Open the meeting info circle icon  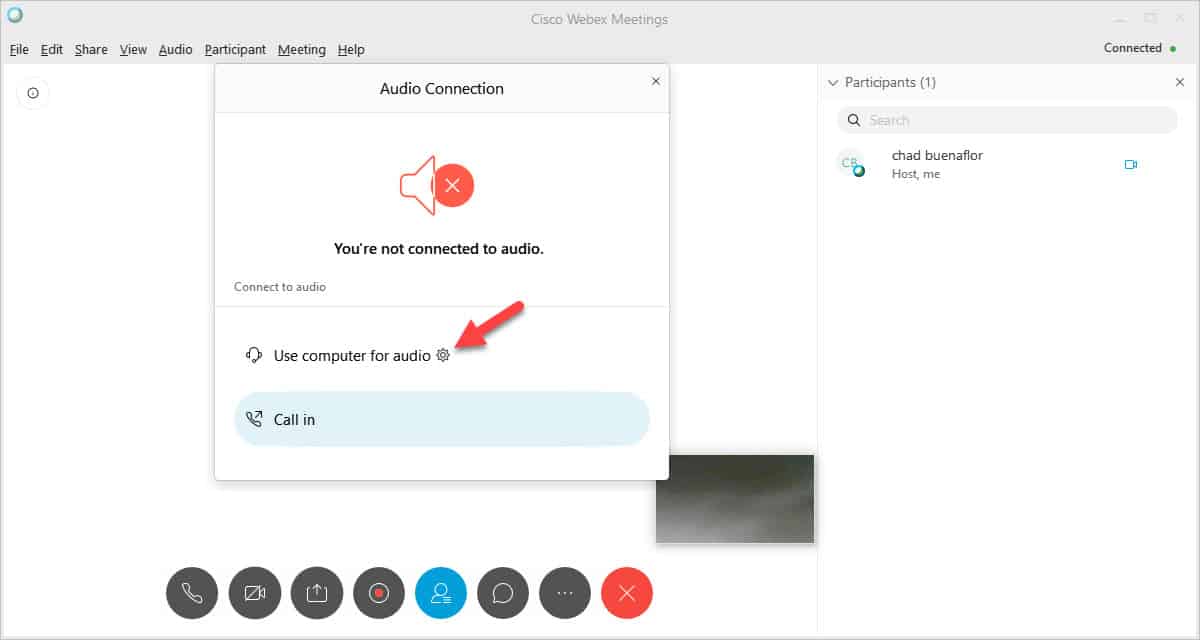coord(33,93)
